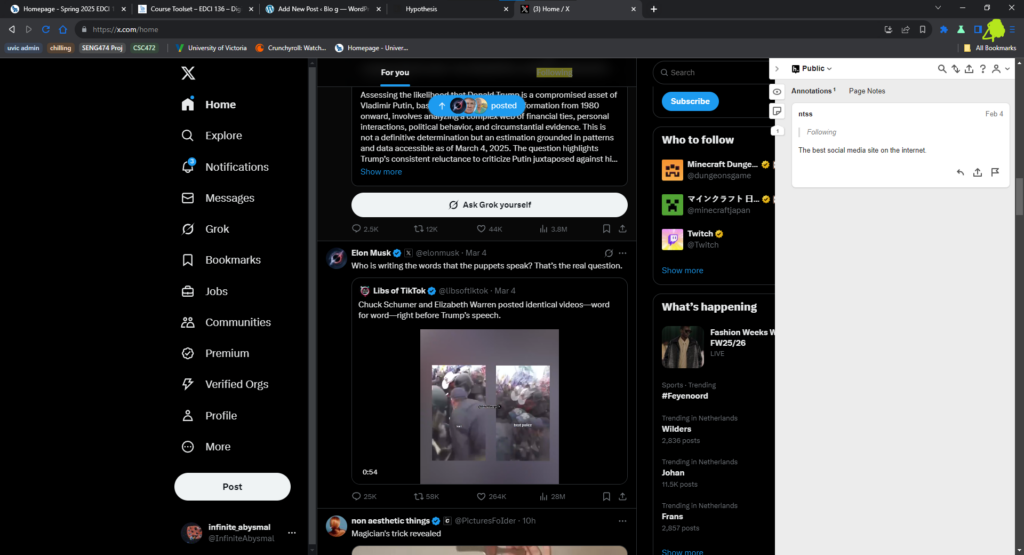Open the browser extensions puzzle icon

click(944, 29)
